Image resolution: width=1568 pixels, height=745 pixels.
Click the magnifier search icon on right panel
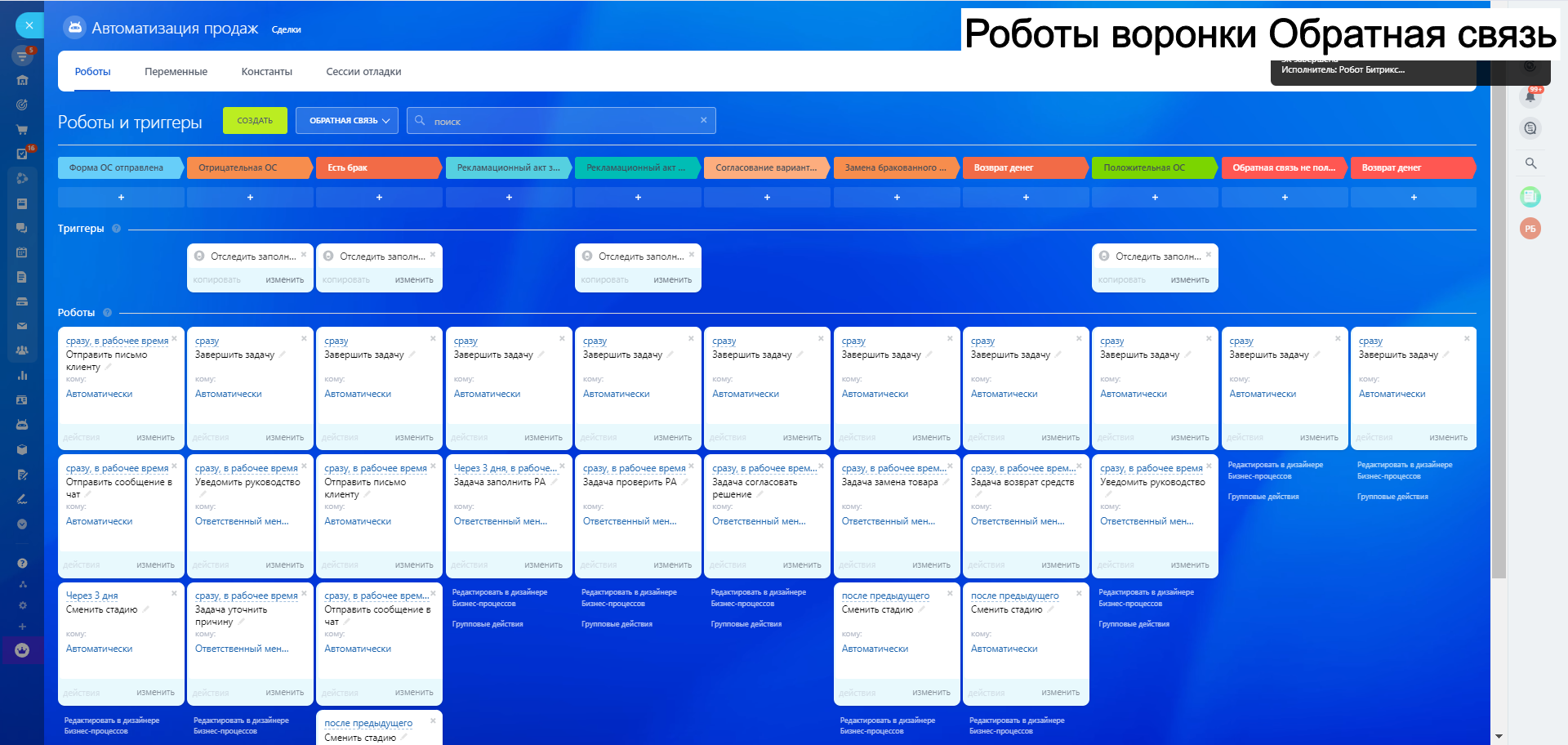pyautogui.click(x=1530, y=163)
